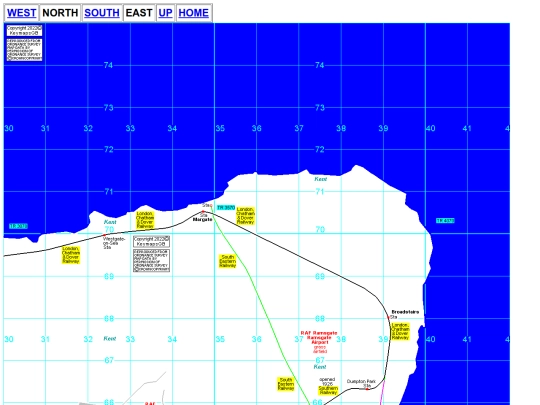Click the London Chatham & Dover label beside TR 3070
This screenshot has height=405, width=540.
pyautogui.click(x=246, y=216)
